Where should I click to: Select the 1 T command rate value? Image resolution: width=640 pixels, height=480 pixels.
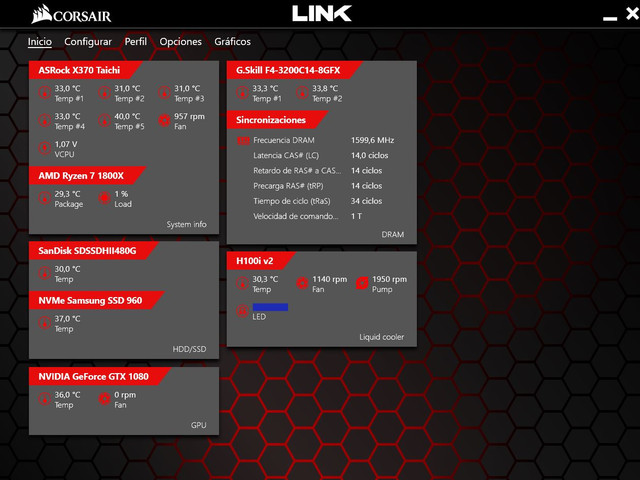(356, 216)
